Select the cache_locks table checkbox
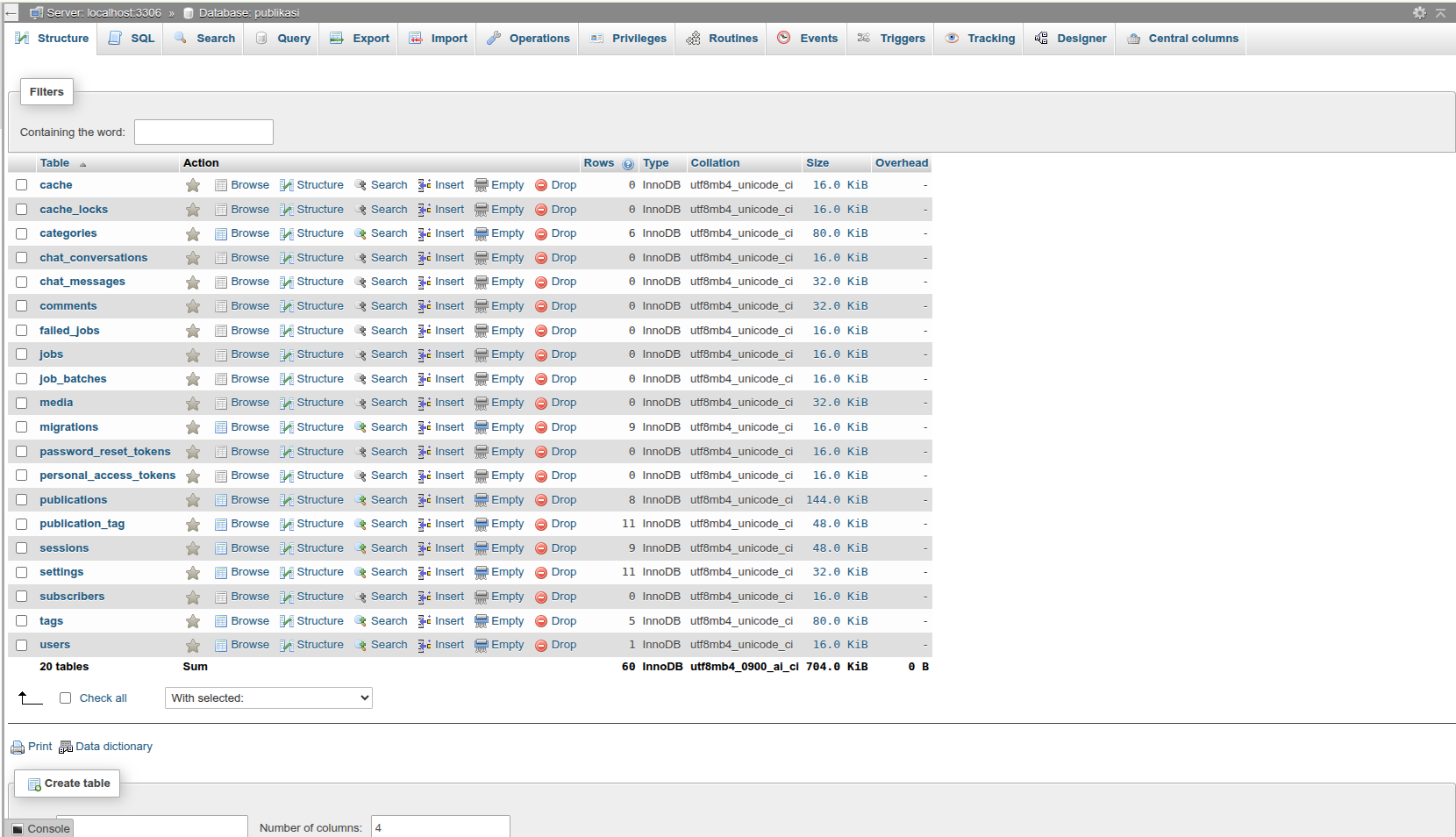This screenshot has height=837, width=1456. pyautogui.click(x=22, y=210)
